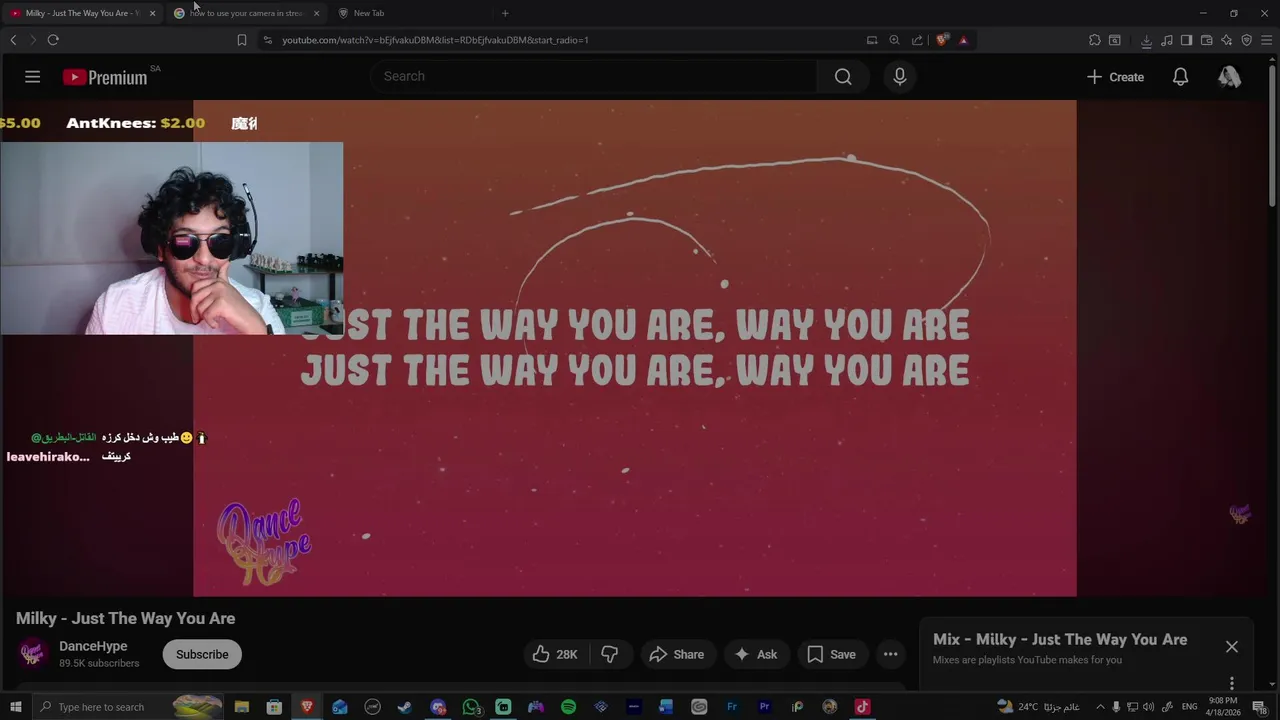Click the Windows taskbar search box
Viewport: 1280px width, 720px height.
tap(130, 707)
